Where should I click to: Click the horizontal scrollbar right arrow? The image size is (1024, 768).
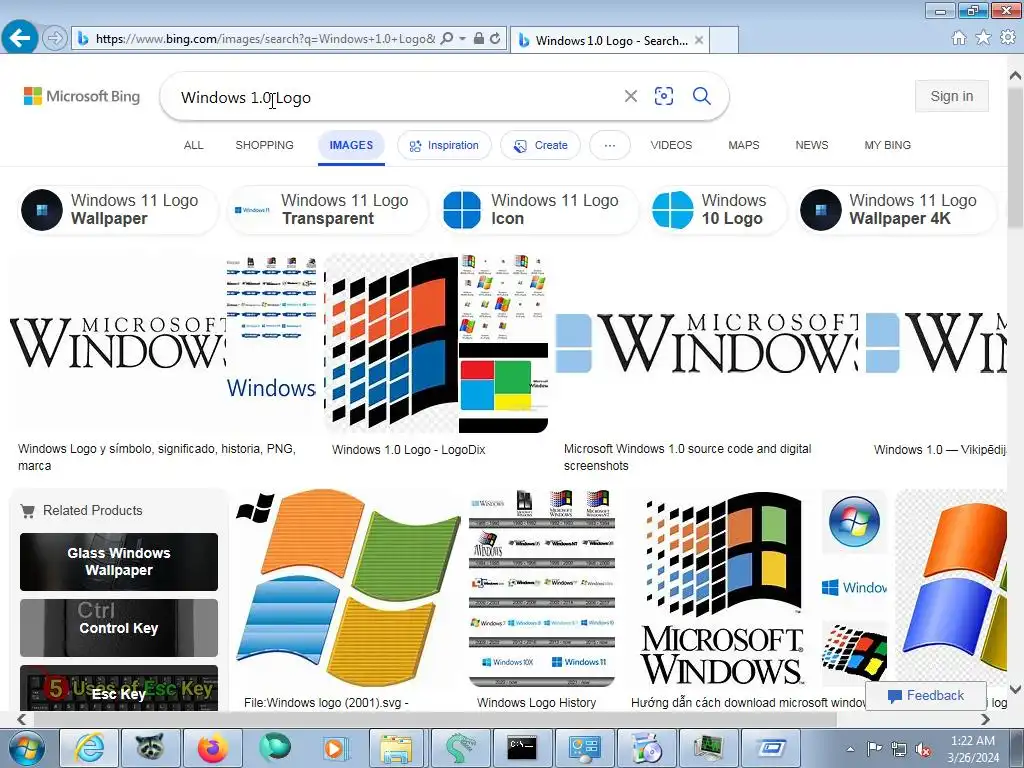[x=985, y=720]
